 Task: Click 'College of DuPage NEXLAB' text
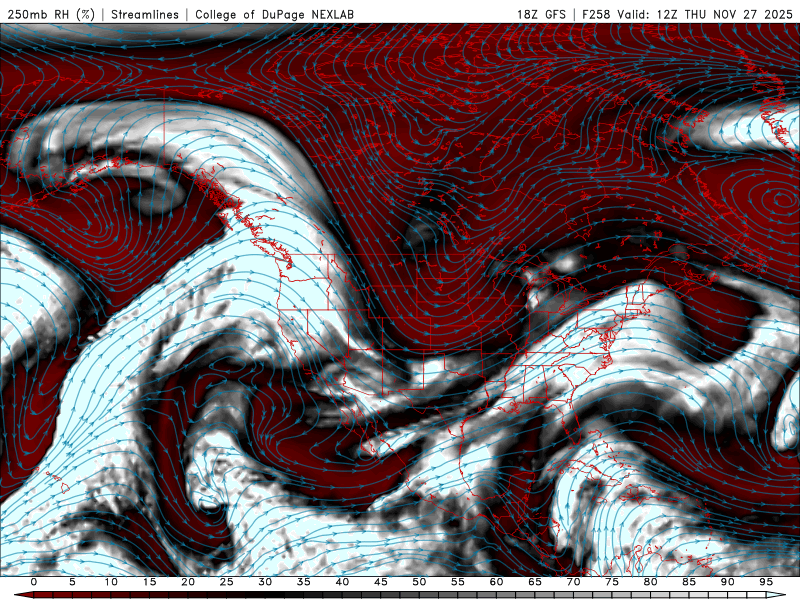[x=274, y=14]
